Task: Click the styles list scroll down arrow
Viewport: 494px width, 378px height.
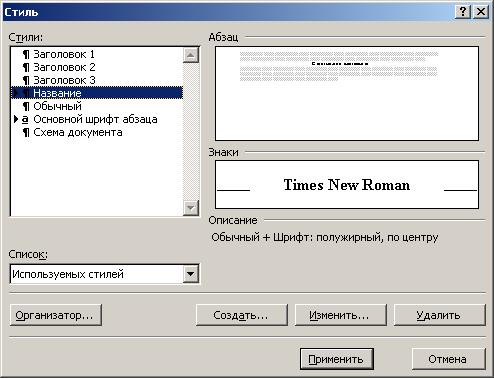Action: pos(191,208)
